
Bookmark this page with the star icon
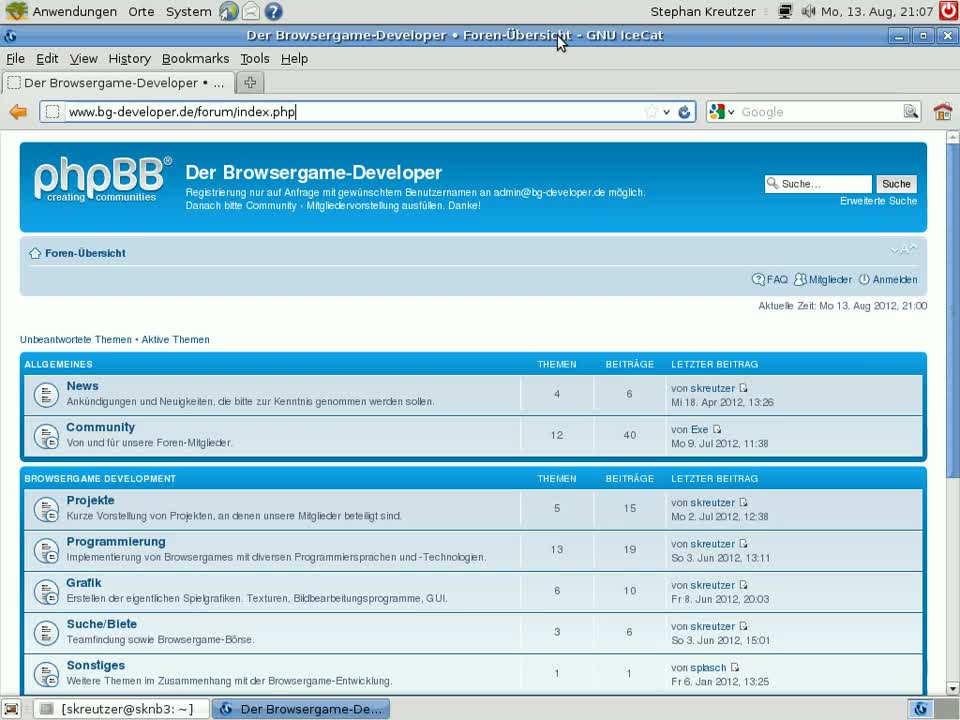tap(651, 112)
